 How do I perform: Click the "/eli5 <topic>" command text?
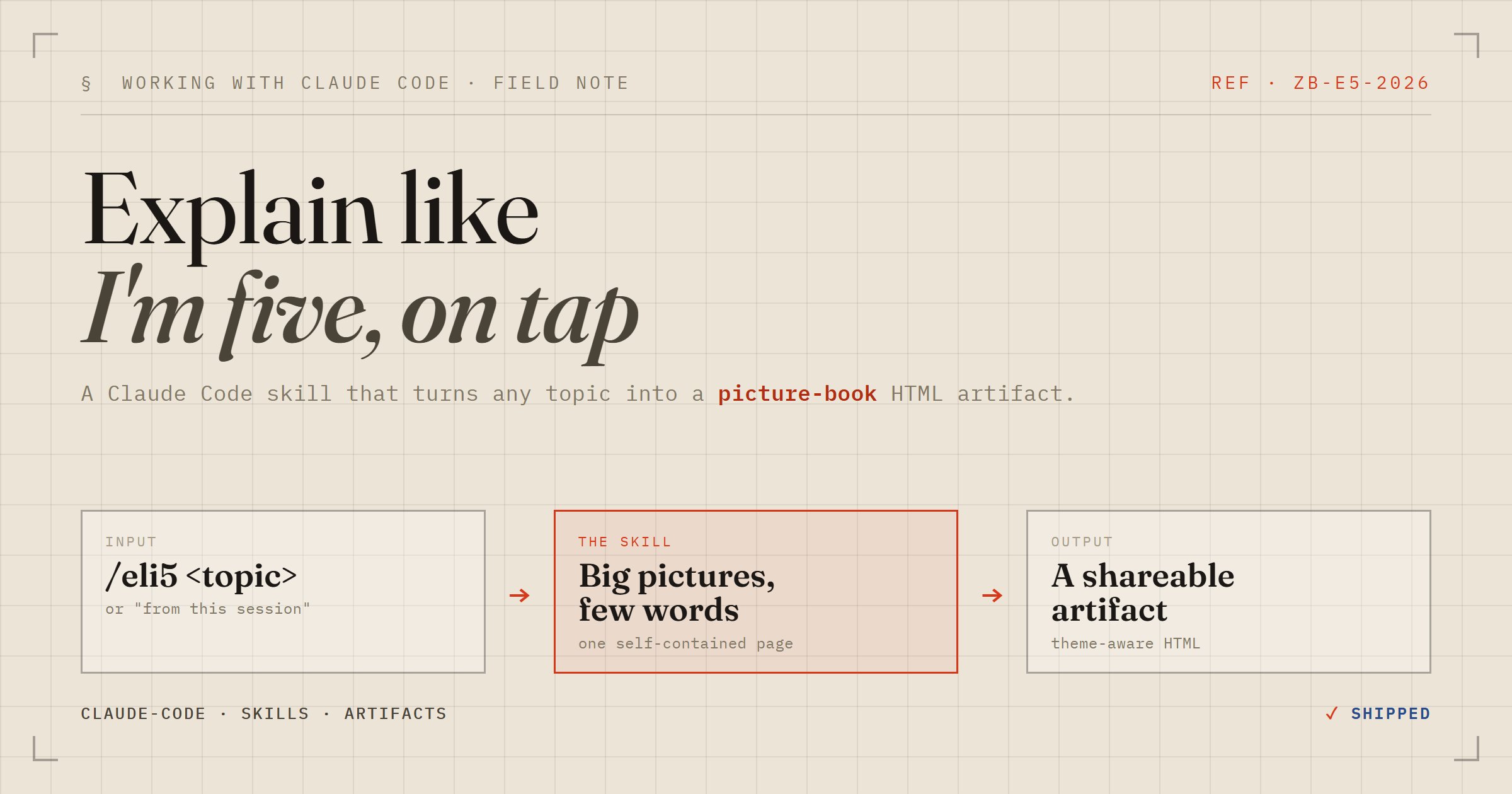[x=201, y=576]
